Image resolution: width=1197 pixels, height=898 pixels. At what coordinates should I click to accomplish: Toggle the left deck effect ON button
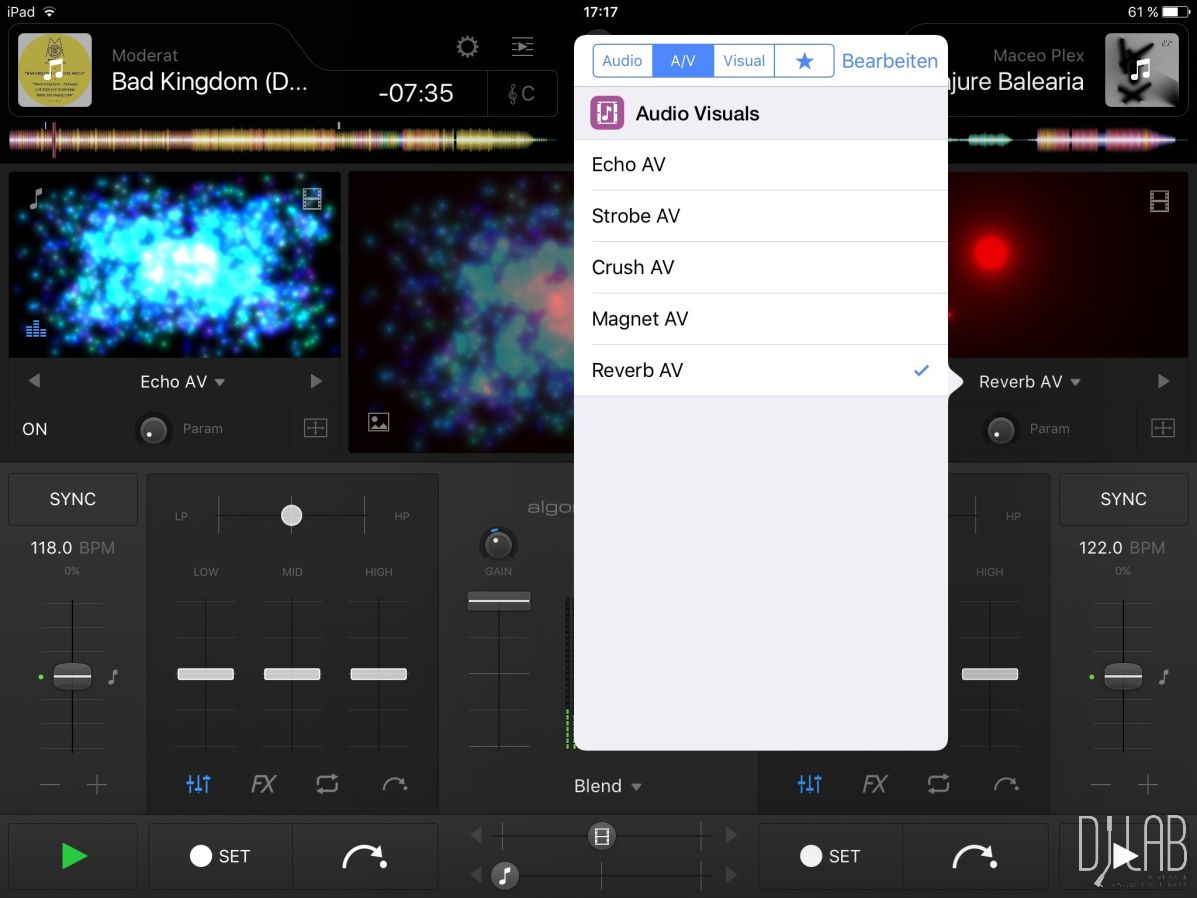click(35, 429)
